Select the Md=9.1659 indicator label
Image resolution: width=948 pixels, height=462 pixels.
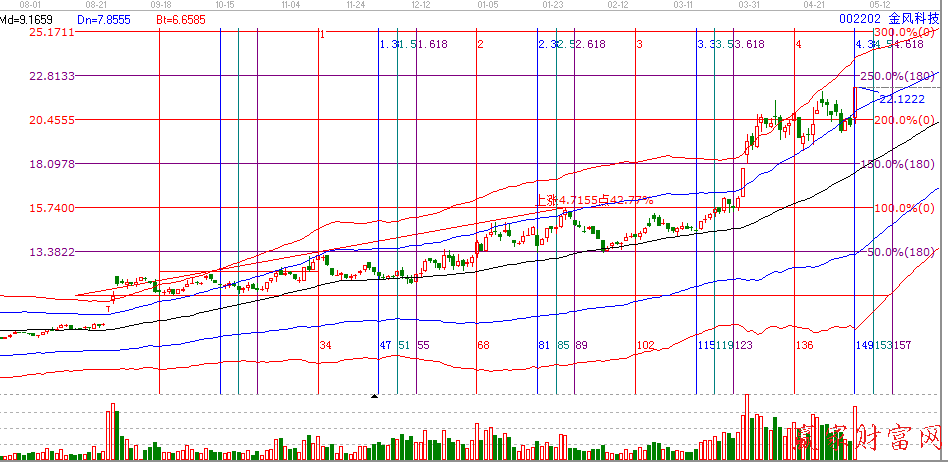(28, 19)
